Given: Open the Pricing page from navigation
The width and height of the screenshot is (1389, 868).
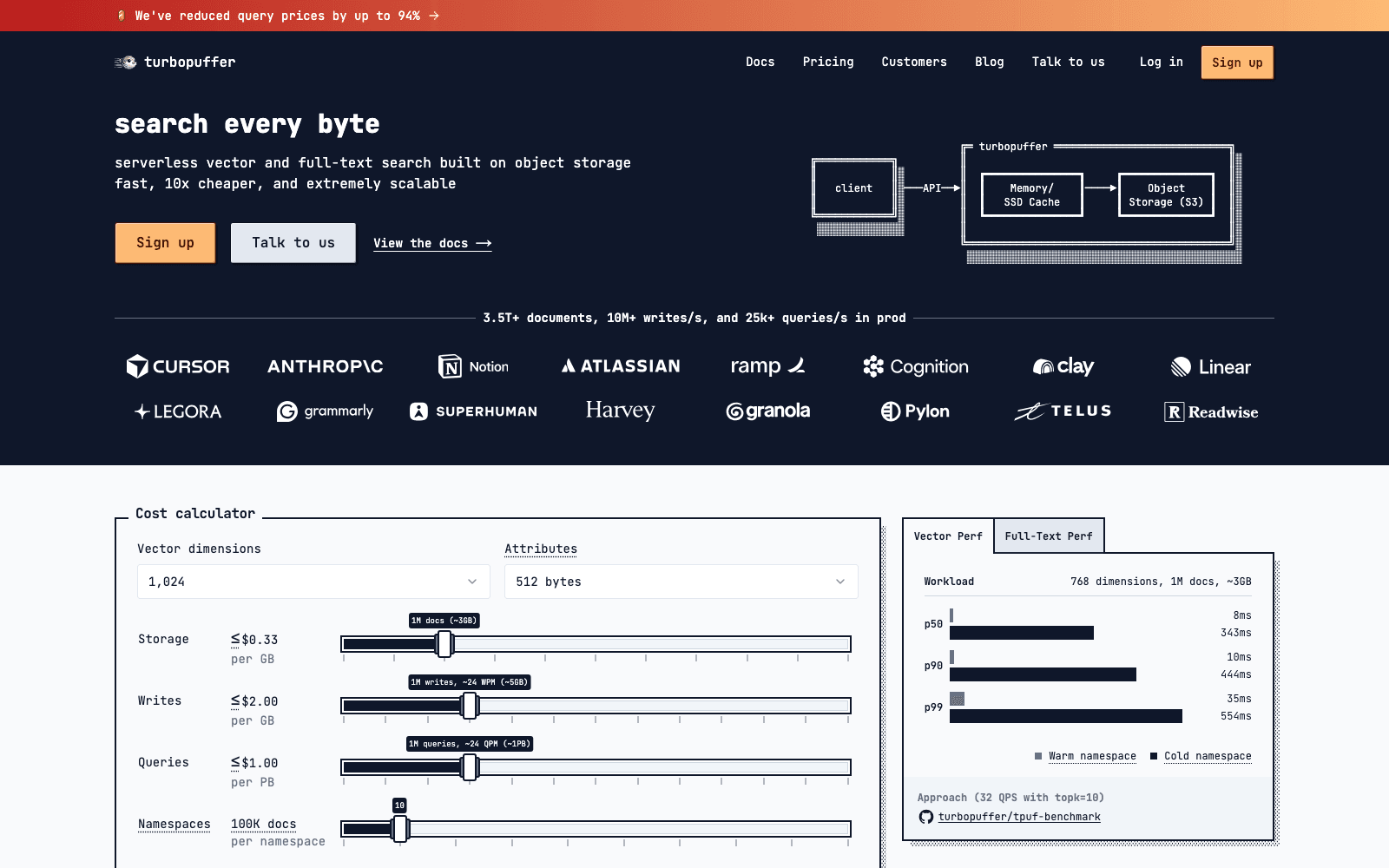Looking at the screenshot, I should click(x=828, y=62).
